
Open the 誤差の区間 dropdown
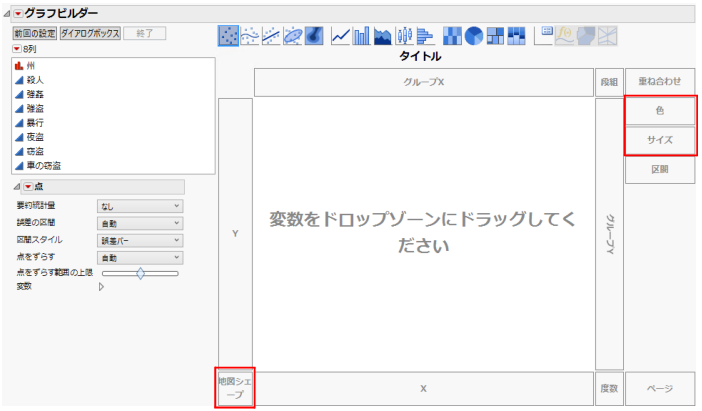(x=140, y=223)
